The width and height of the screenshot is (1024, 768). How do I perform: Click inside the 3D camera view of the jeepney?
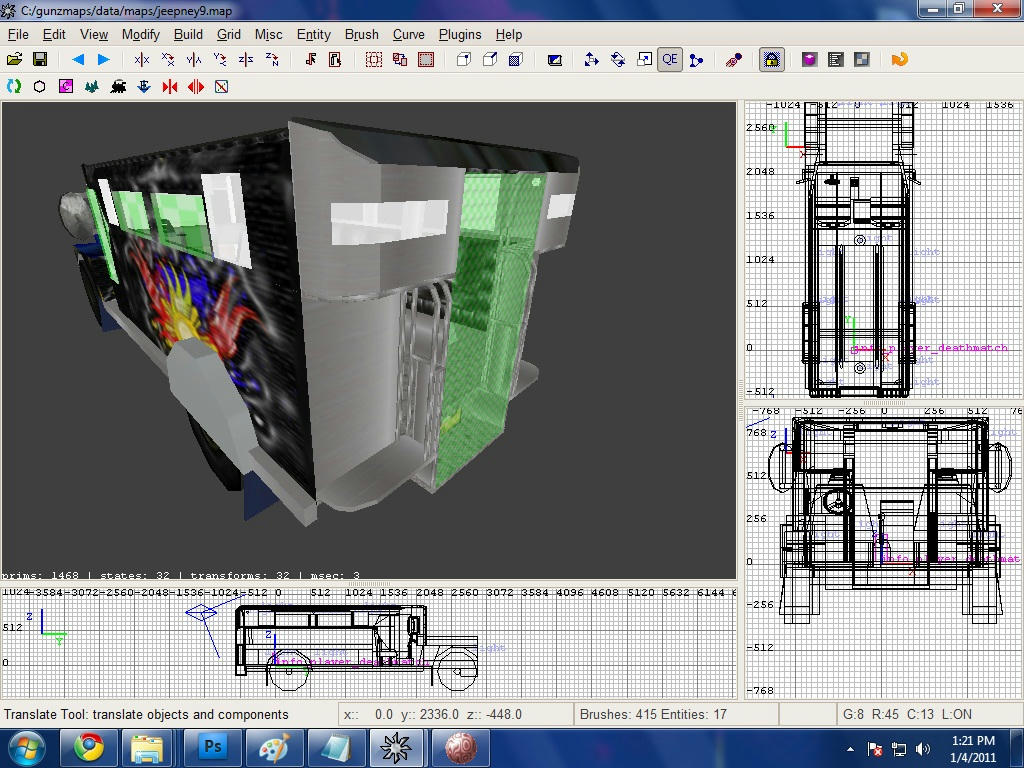(368, 340)
